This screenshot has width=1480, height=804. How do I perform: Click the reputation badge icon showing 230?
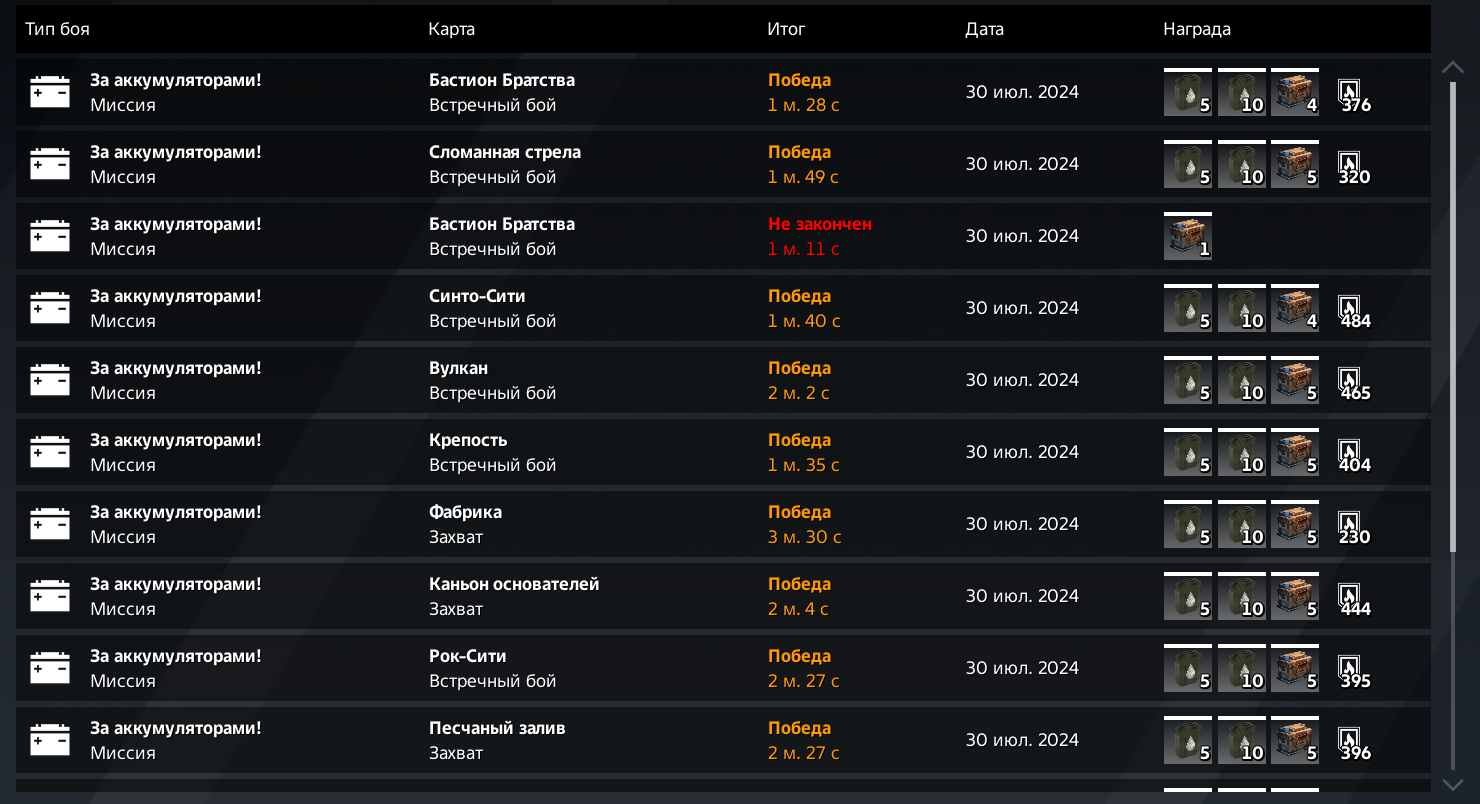1349,522
